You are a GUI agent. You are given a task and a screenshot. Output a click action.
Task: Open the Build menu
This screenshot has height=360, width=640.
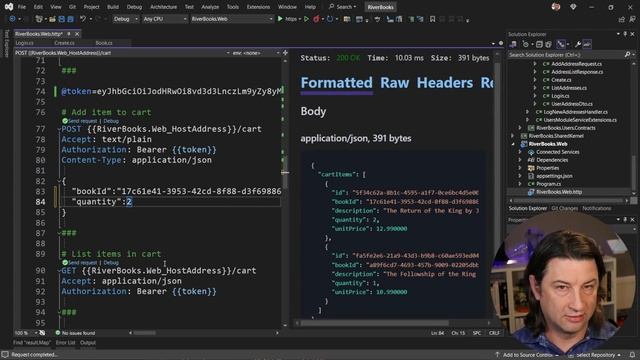[x=113, y=7]
